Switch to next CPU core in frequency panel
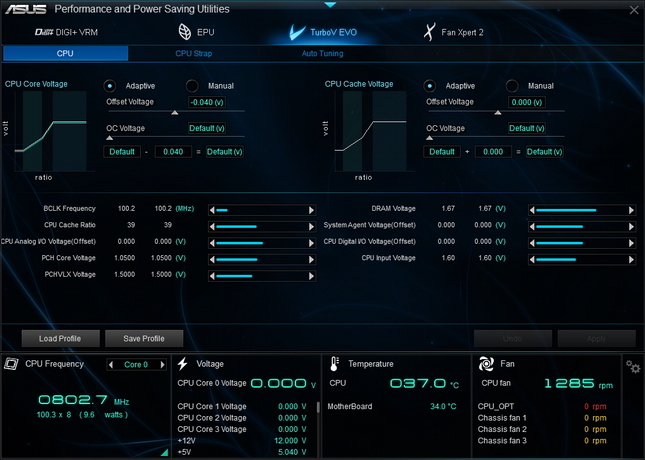645x460 pixels. (x=162, y=365)
